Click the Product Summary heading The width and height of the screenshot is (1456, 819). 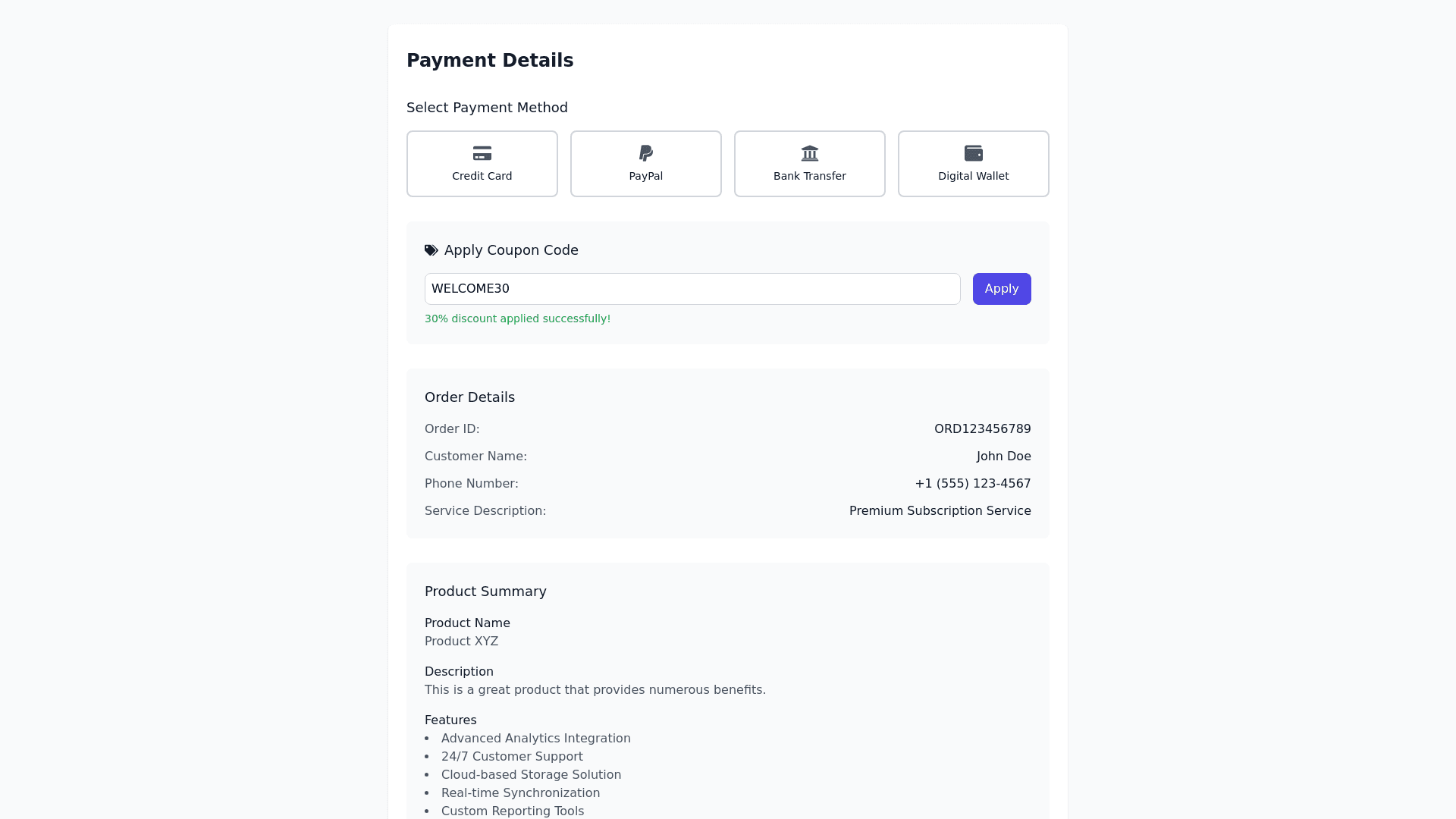pos(485,591)
